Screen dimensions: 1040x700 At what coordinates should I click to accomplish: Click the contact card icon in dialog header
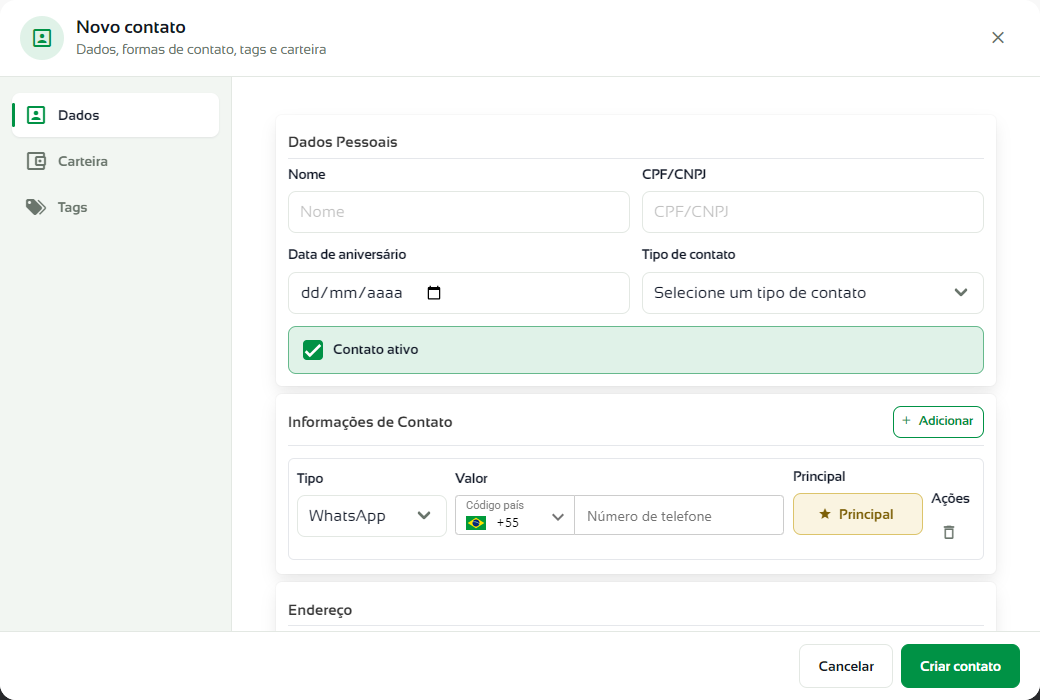(42, 38)
